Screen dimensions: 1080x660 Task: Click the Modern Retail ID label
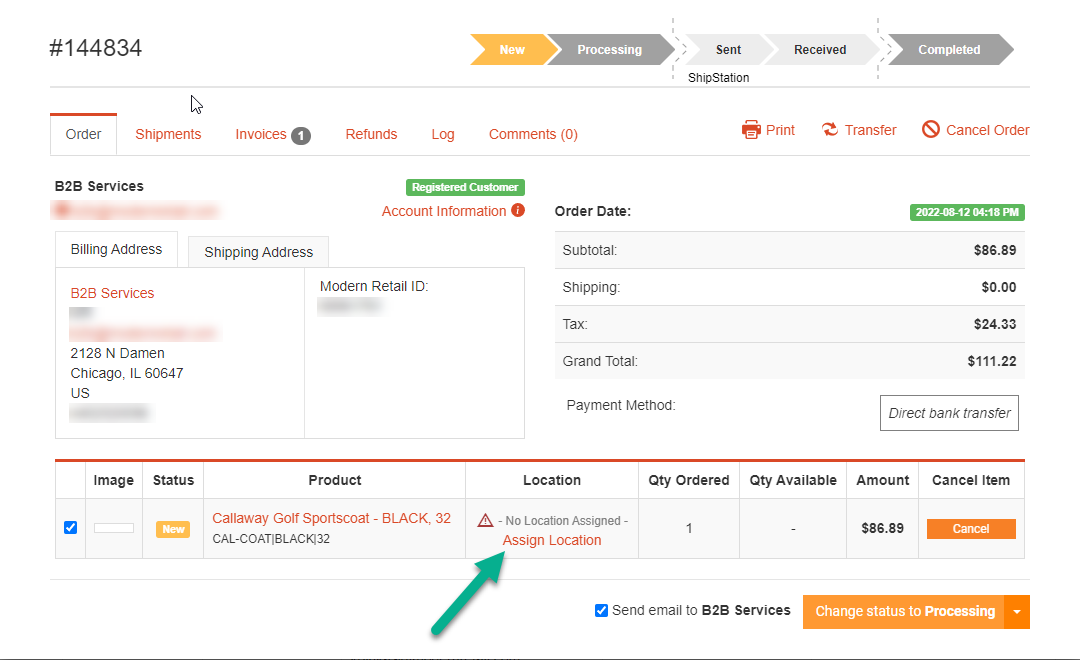374,286
